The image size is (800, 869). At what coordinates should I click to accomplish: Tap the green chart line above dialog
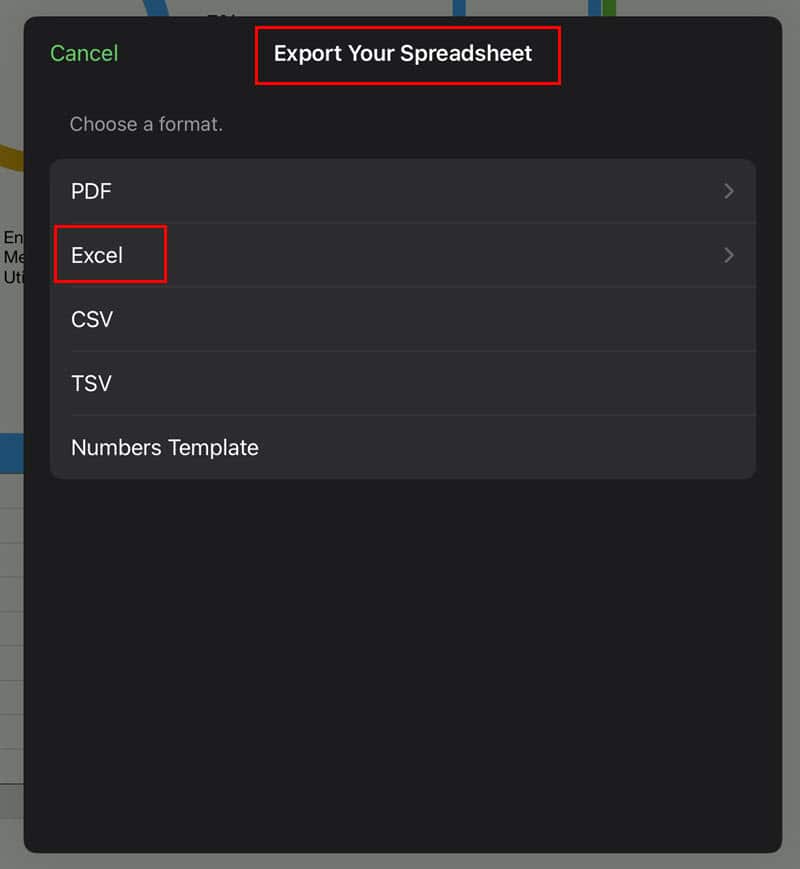tap(609, 7)
